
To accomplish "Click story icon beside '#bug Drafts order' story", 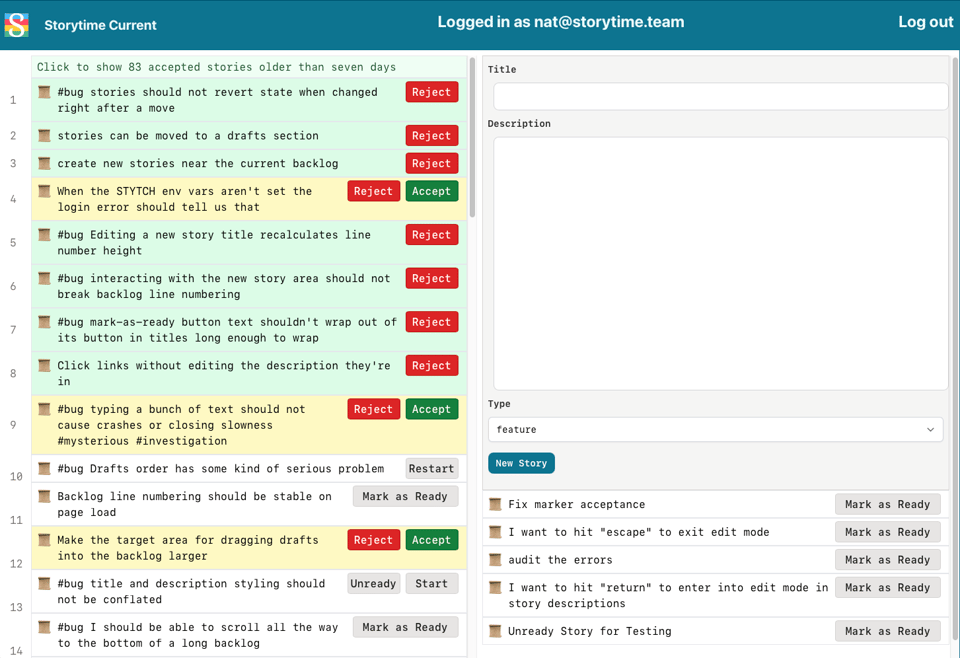I will click(x=44, y=468).
